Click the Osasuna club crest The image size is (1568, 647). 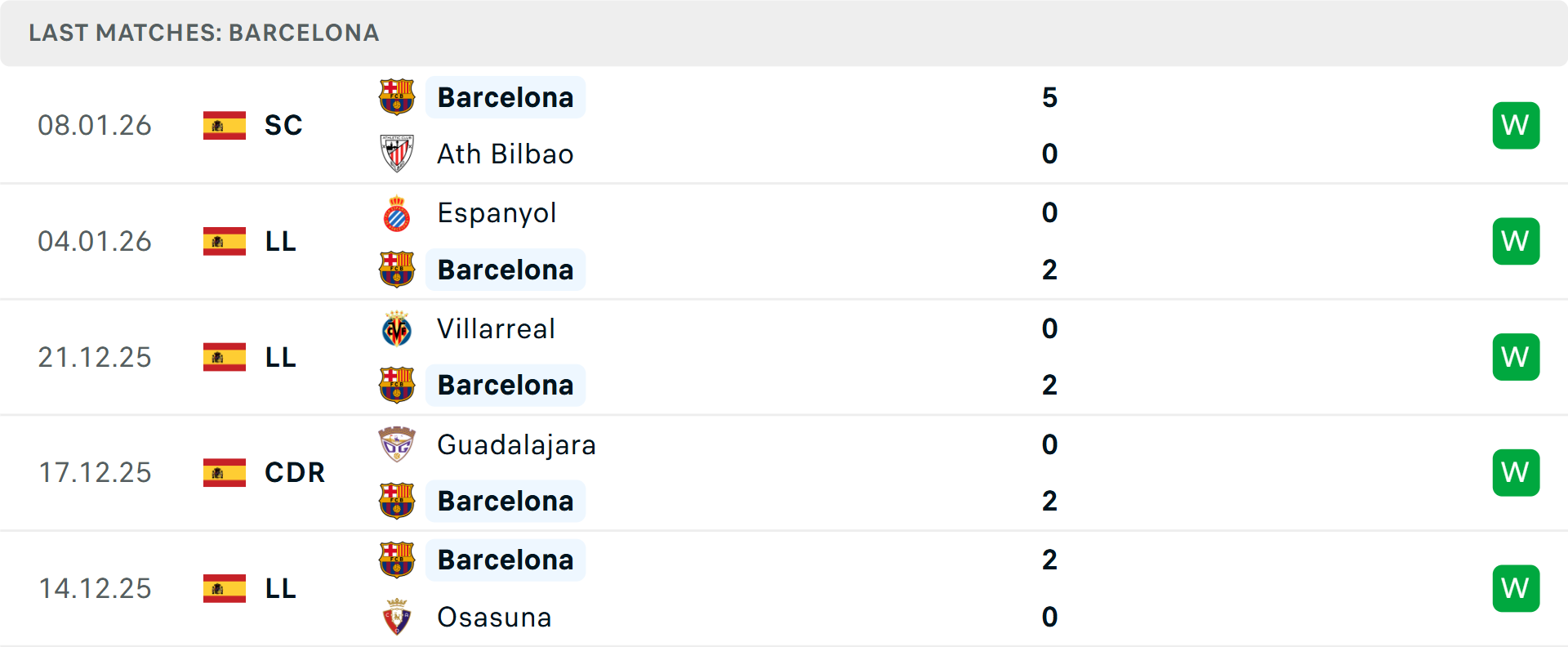tap(397, 617)
